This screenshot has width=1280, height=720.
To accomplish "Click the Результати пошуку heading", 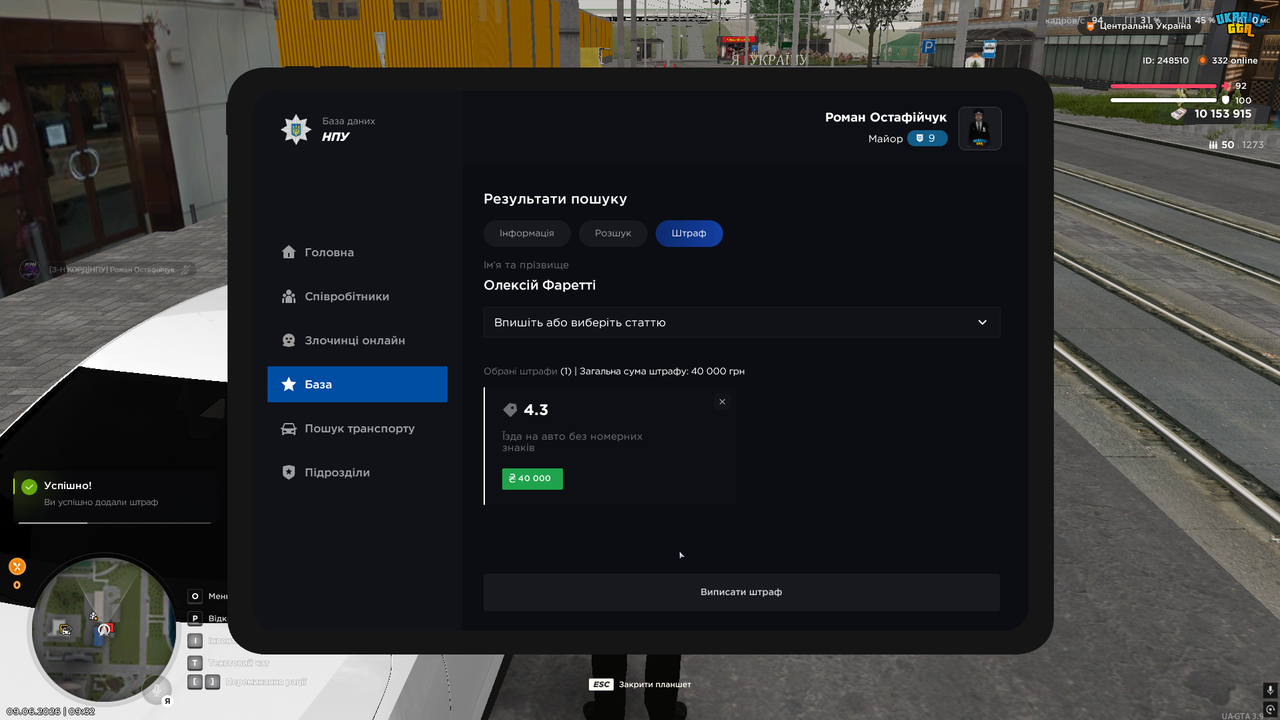I will click(x=555, y=199).
